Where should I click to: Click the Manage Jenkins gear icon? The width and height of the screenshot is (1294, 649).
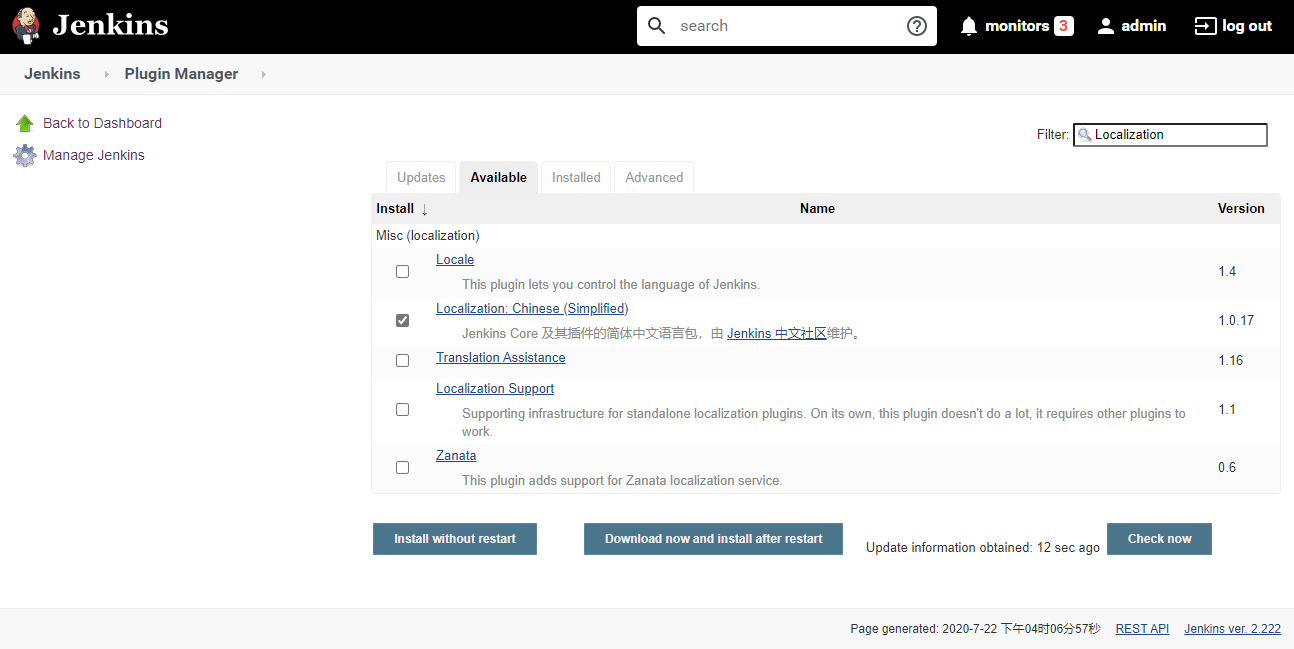[x=25, y=155]
